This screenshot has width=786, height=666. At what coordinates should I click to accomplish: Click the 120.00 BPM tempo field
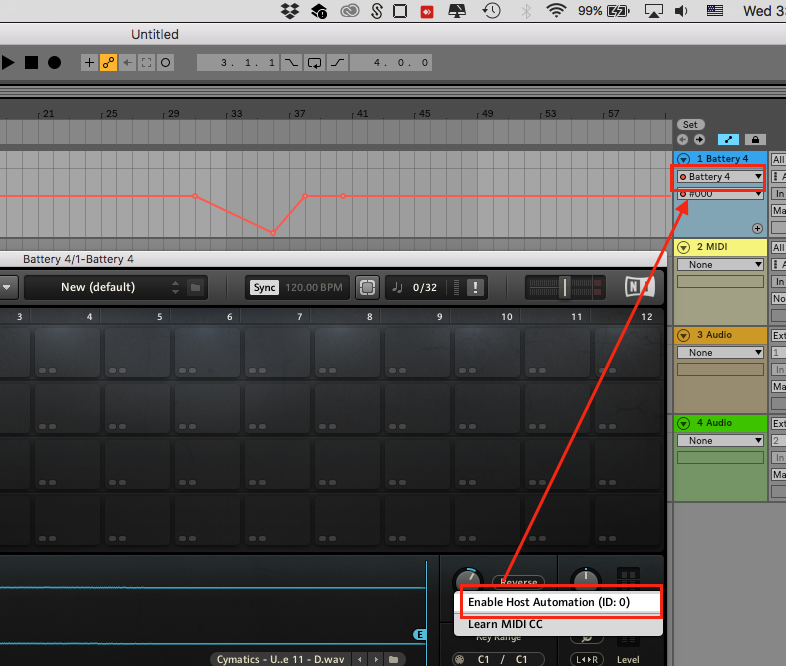(314, 287)
